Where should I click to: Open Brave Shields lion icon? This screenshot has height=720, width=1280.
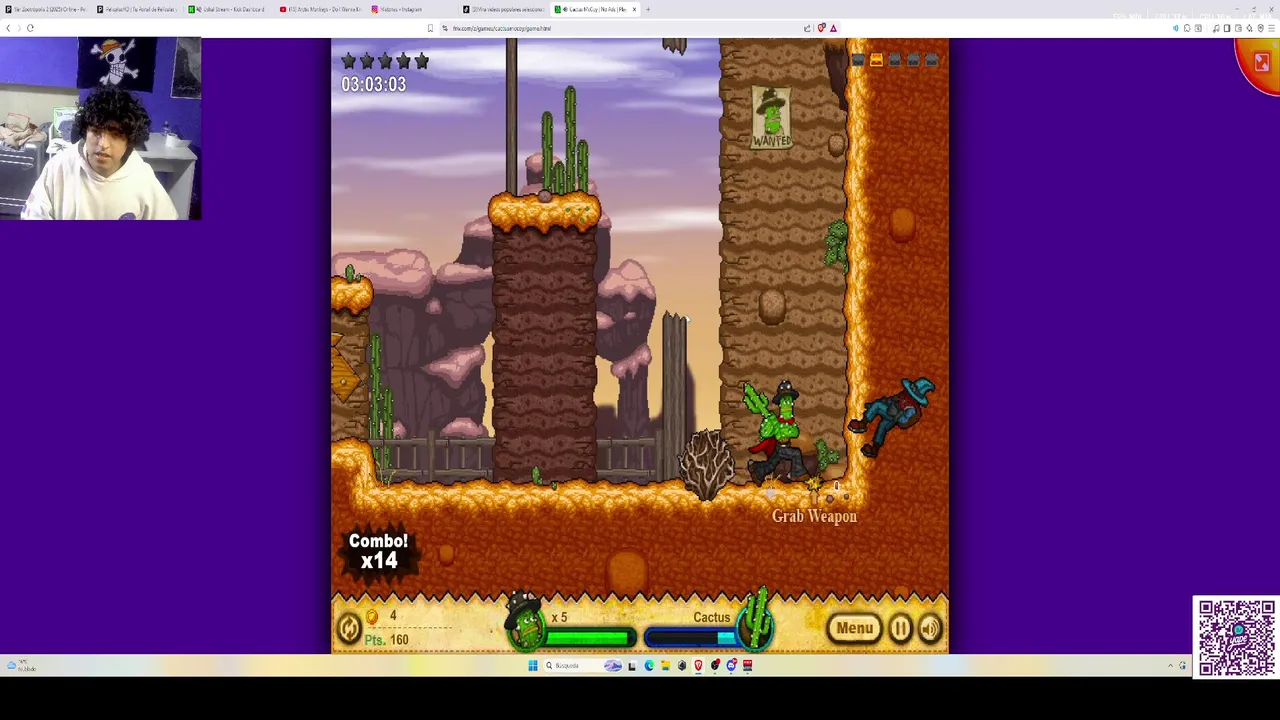tap(821, 28)
